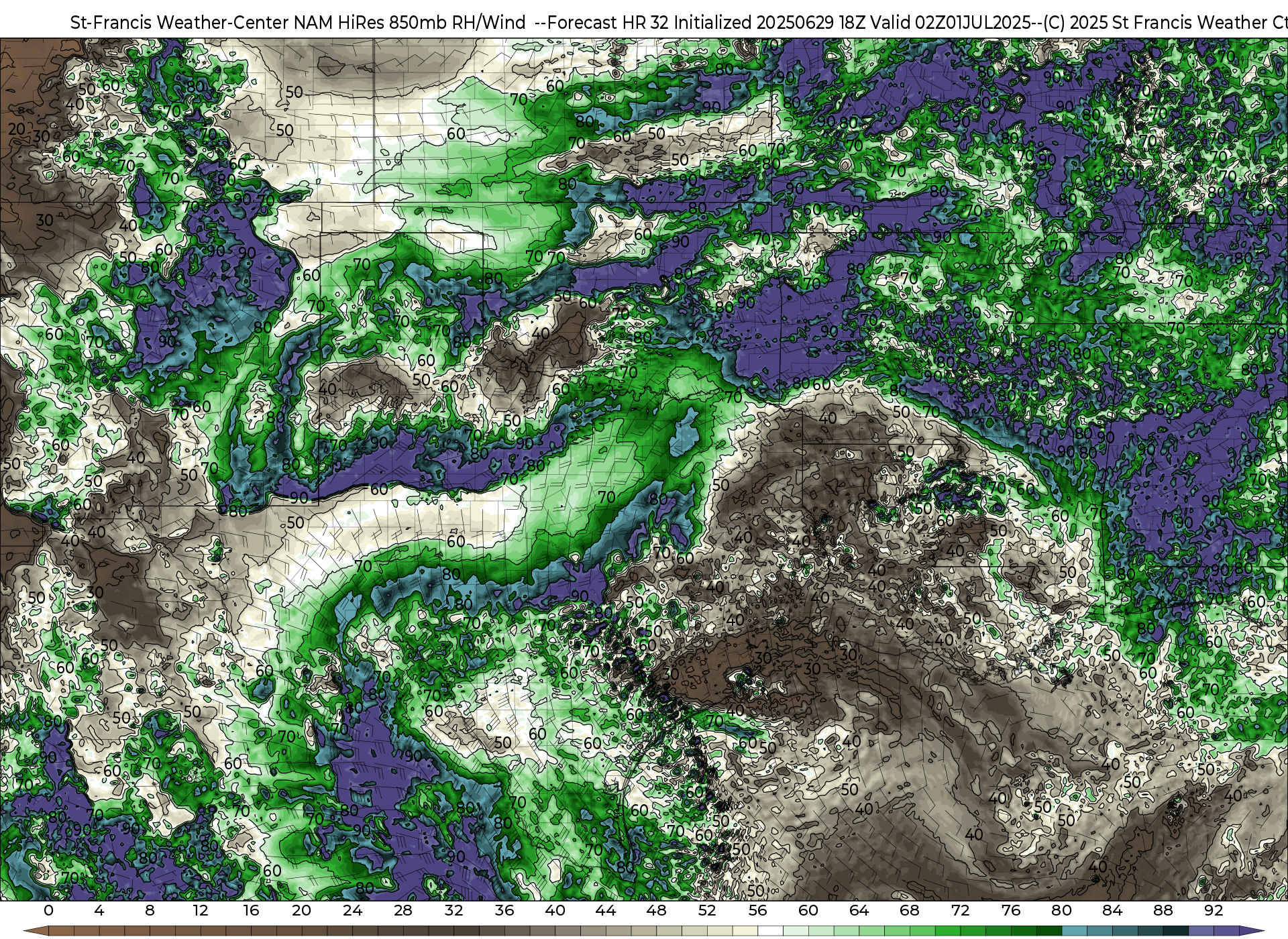The image size is (1288, 939).
Task: Click the colorbar tick label 56
Action: tap(757, 910)
